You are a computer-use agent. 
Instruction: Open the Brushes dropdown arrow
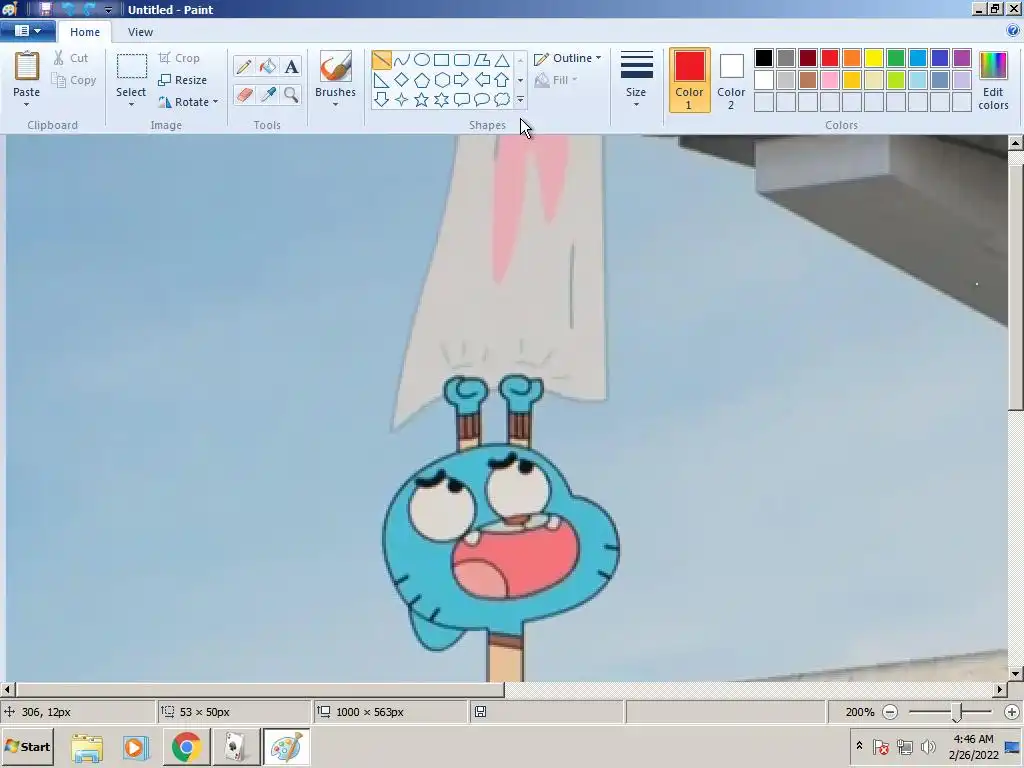tap(336, 104)
